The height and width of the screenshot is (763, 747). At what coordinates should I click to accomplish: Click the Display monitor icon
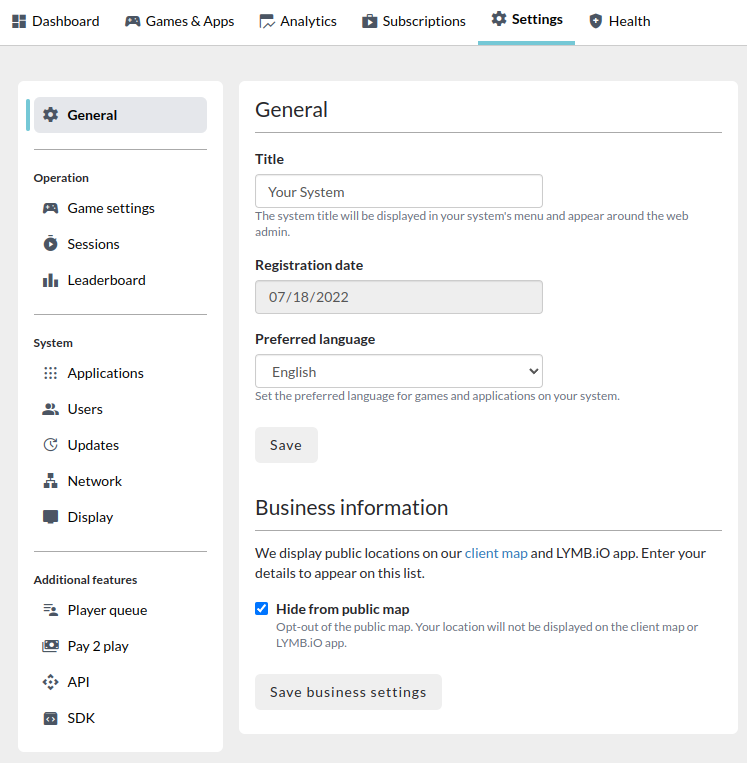tap(50, 517)
